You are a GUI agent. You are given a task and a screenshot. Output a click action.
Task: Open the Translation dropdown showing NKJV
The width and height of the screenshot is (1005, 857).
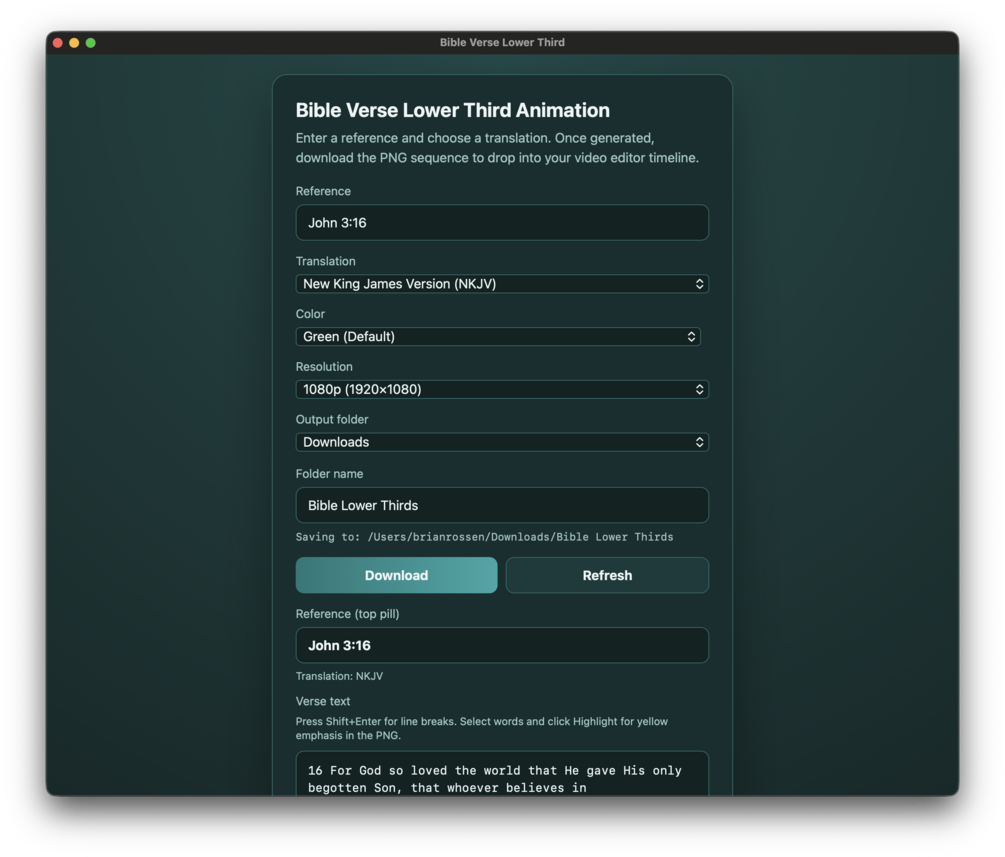pyautogui.click(x=502, y=284)
